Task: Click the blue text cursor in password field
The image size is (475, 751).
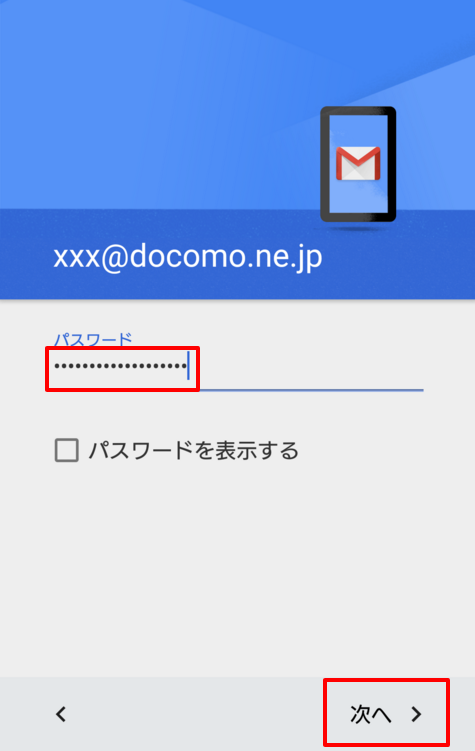Action: point(189,365)
